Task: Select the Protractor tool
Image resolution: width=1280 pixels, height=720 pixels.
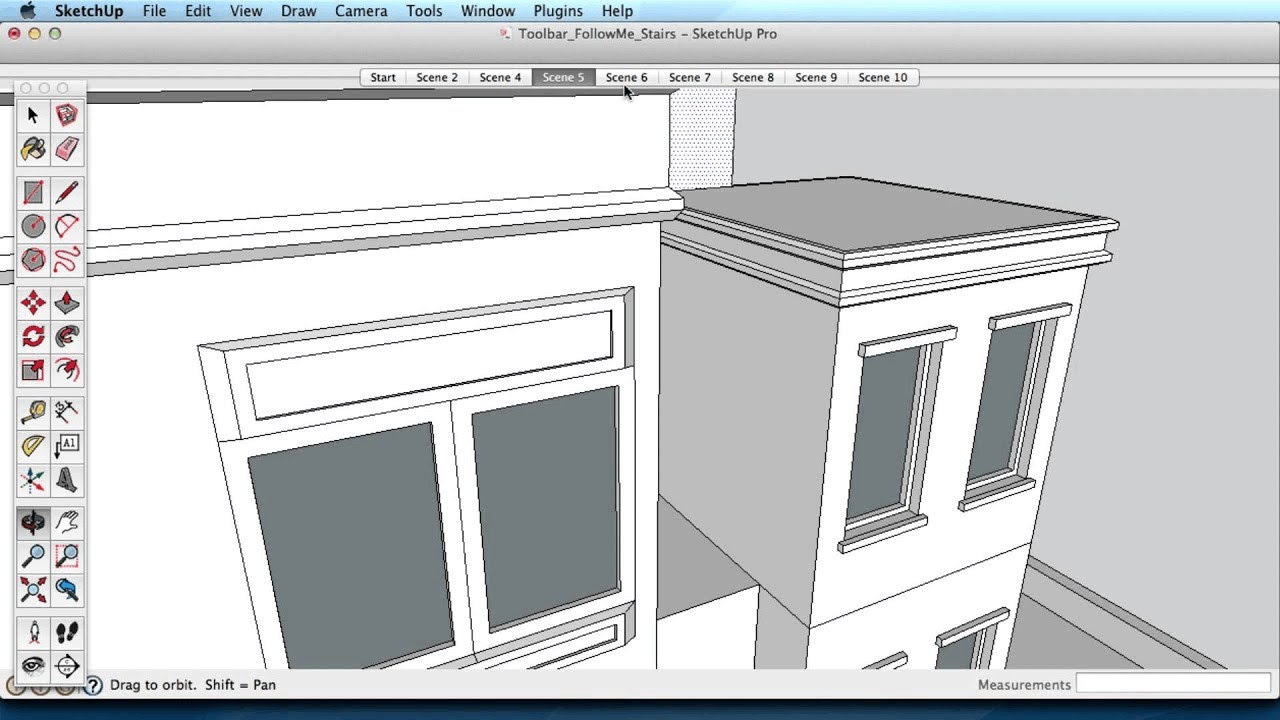Action: point(33,446)
